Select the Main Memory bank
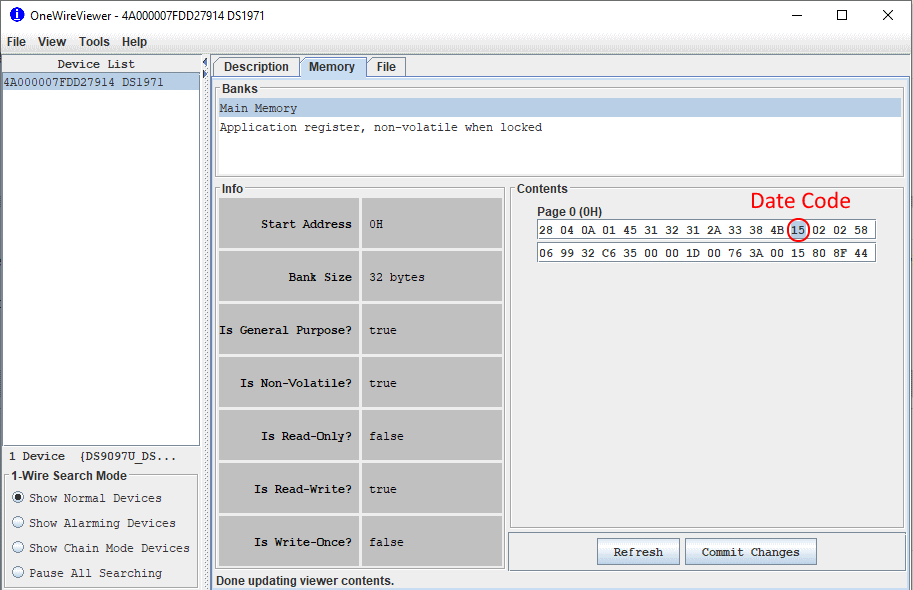 pos(560,108)
